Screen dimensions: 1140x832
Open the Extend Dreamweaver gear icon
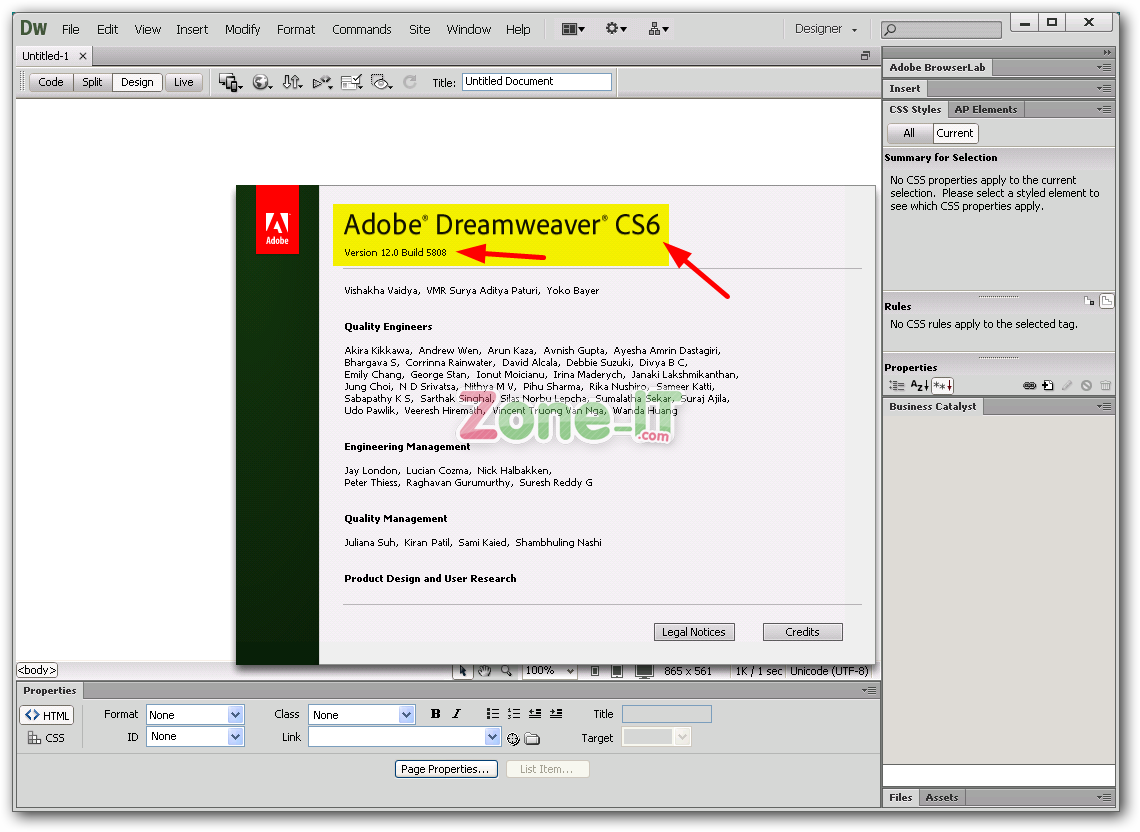pyautogui.click(x=616, y=29)
